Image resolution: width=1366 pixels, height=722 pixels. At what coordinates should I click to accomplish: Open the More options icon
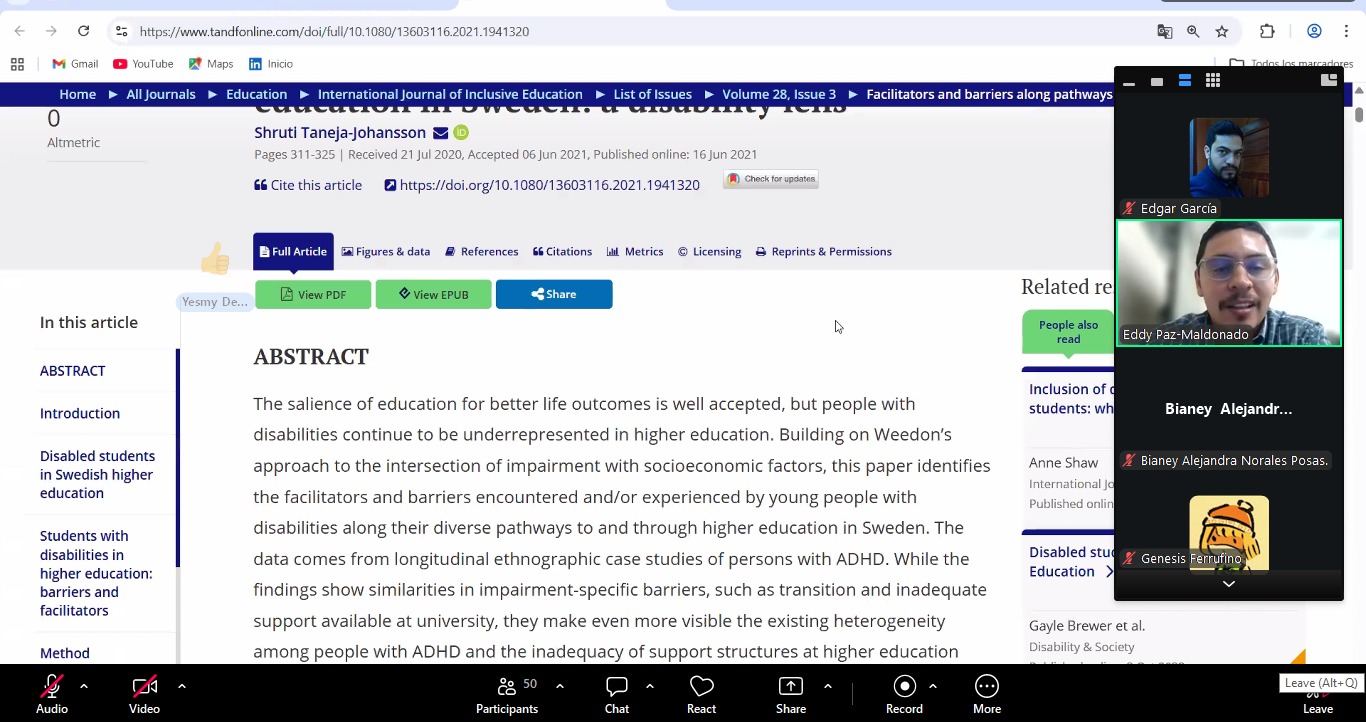pyautogui.click(x=986, y=687)
